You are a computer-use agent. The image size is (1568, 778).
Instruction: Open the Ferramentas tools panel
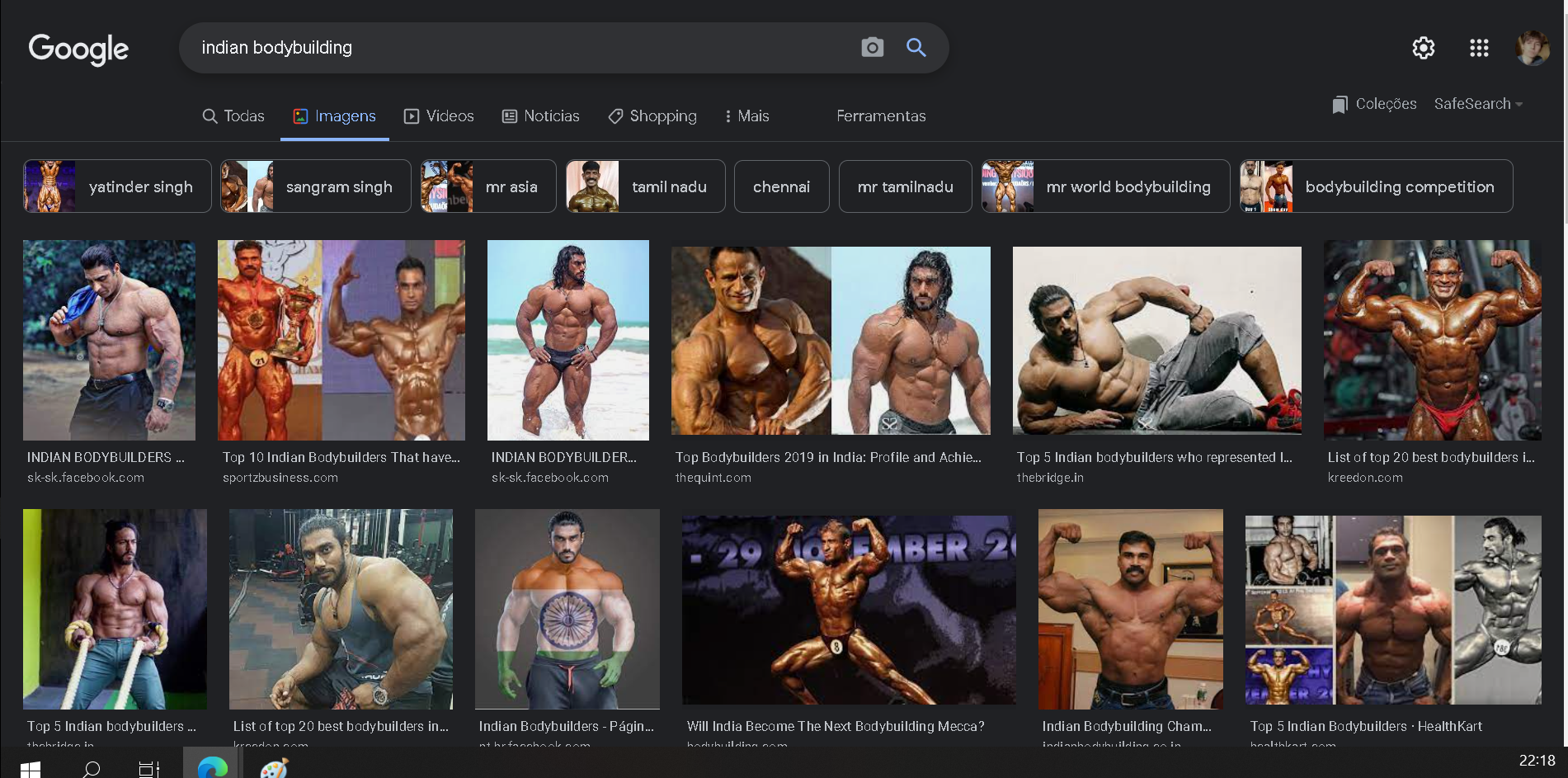click(x=881, y=116)
